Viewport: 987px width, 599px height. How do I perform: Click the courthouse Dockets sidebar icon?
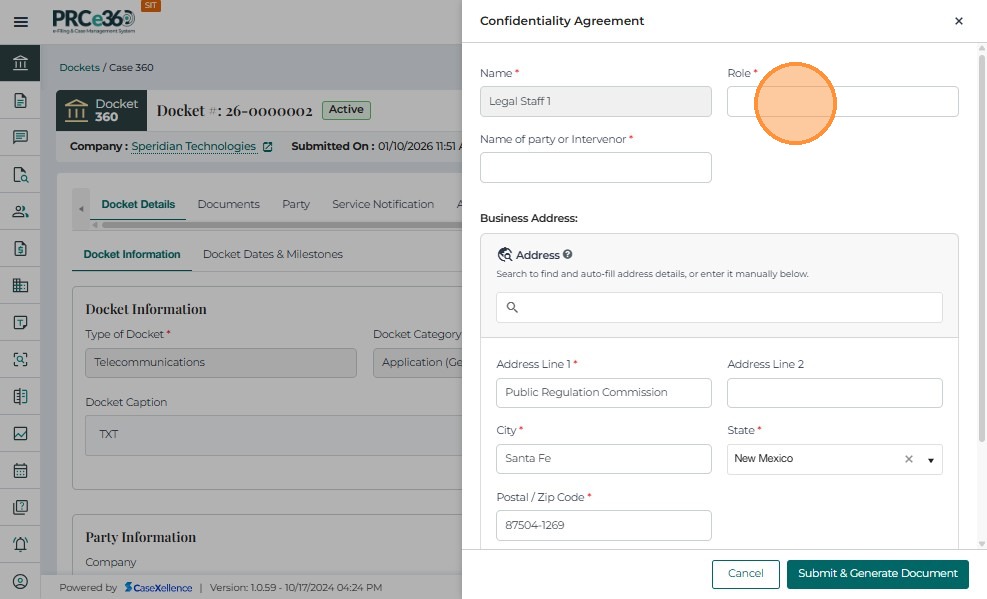point(20,64)
